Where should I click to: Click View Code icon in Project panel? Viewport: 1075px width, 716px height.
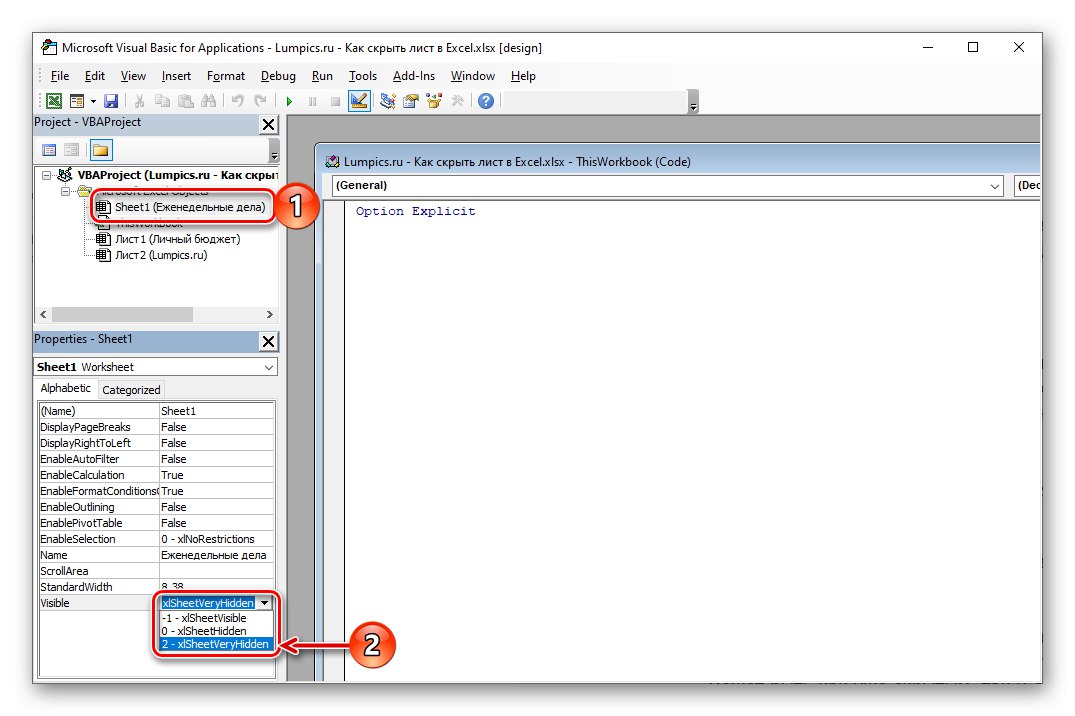(49, 150)
